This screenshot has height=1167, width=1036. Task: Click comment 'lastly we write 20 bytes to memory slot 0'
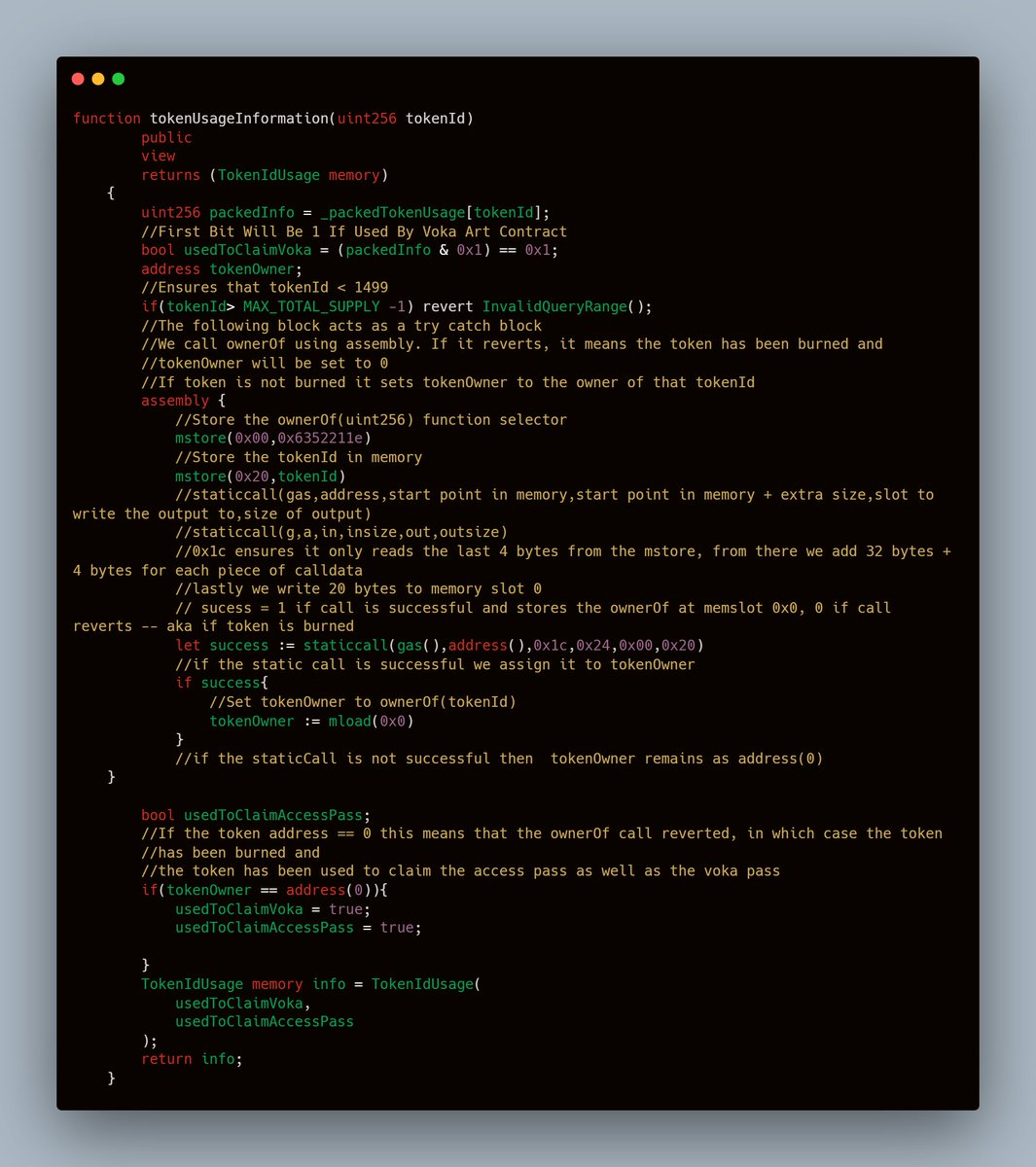359,589
